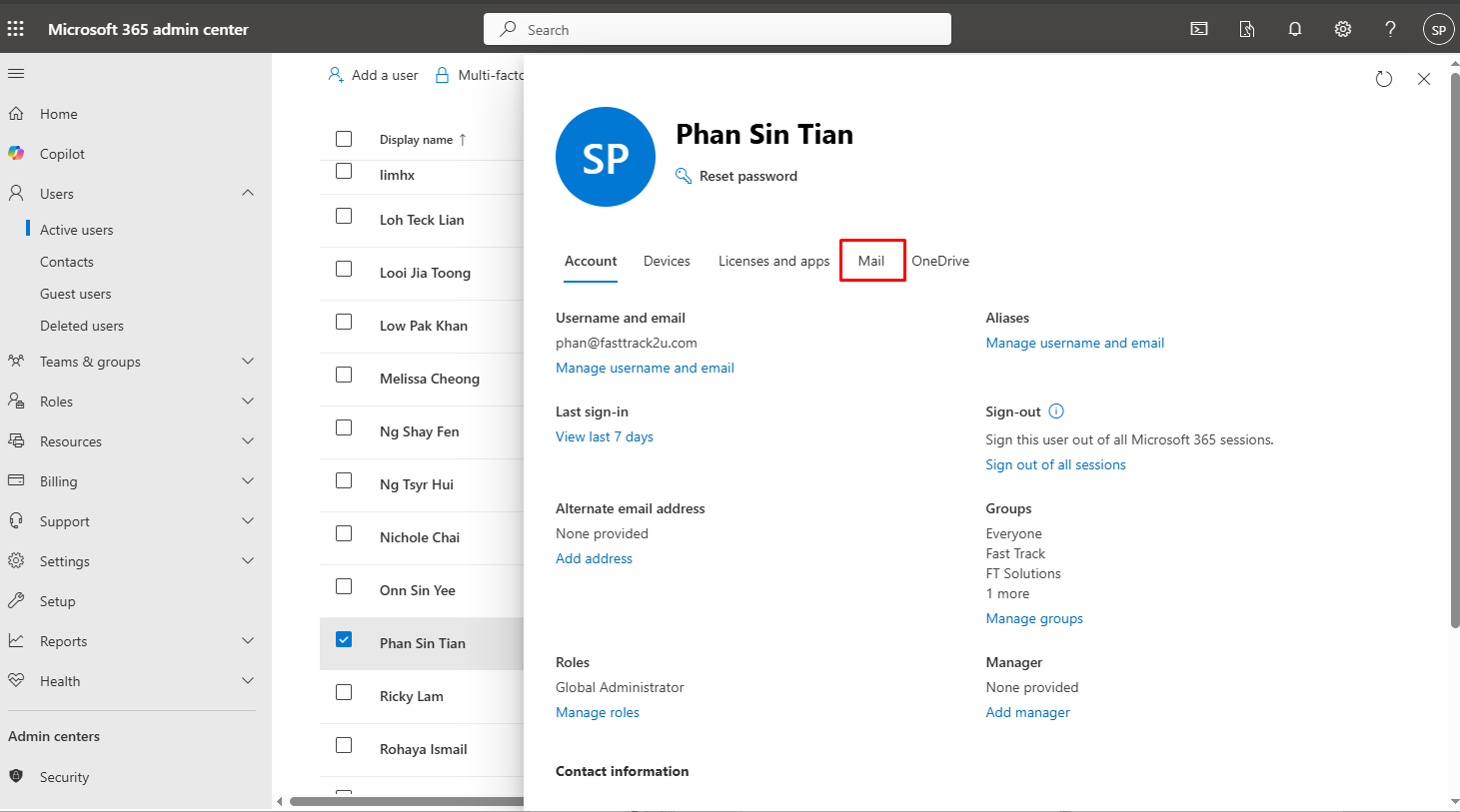
Task: Click the notifications bell icon
Action: tap(1295, 29)
